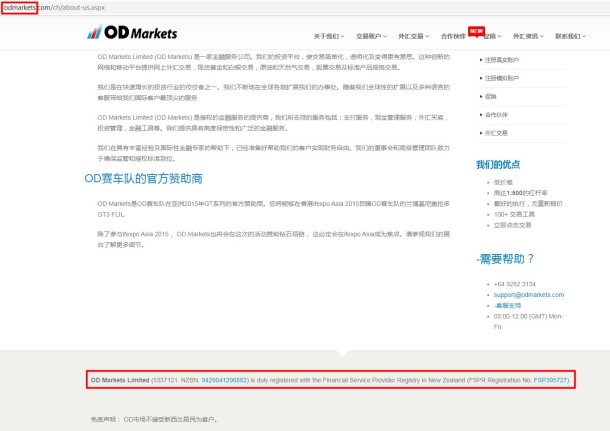Open the 促销 menu beside the NEW badge

[x=492, y=36]
